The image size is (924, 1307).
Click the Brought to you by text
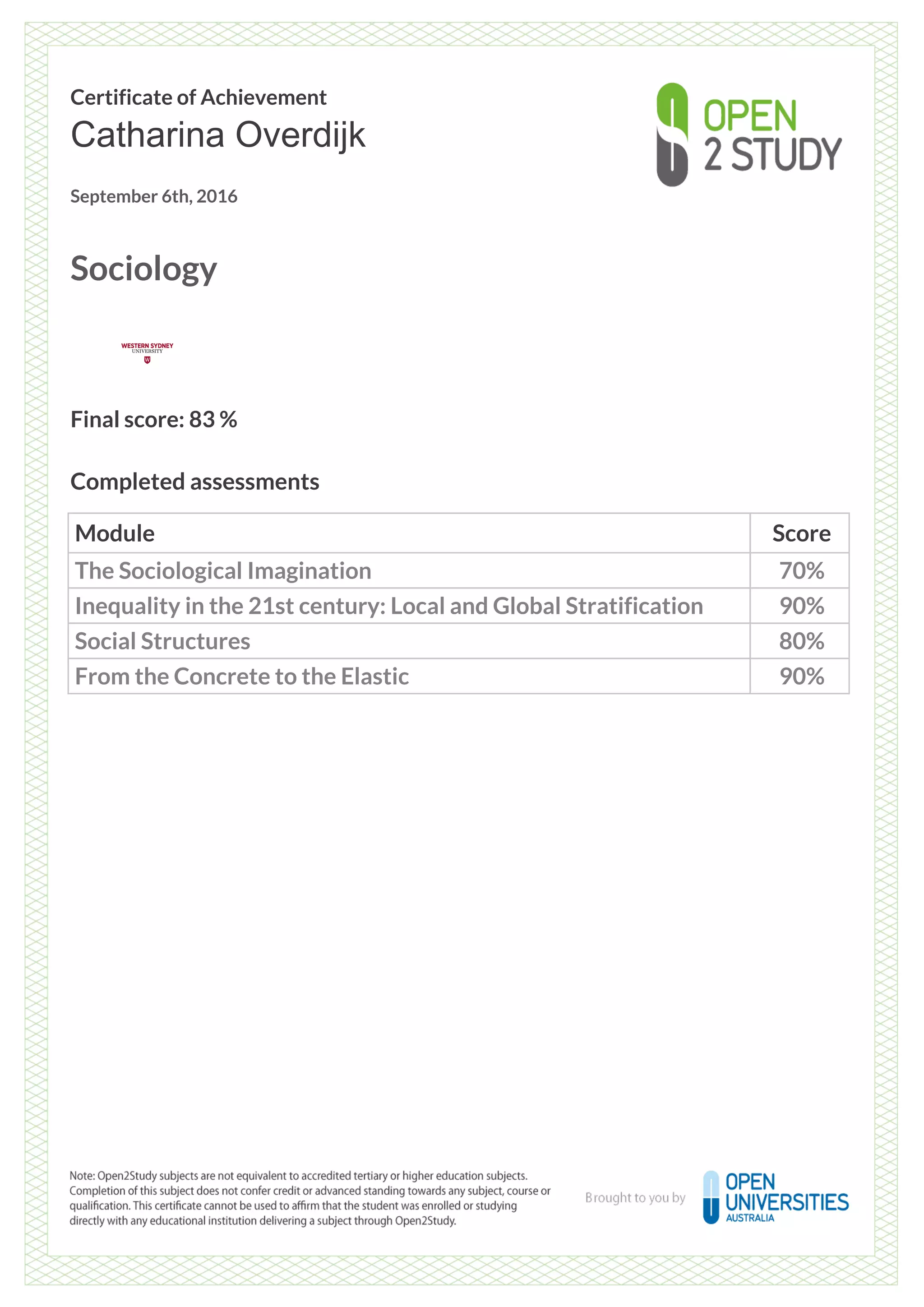tap(635, 1198)
